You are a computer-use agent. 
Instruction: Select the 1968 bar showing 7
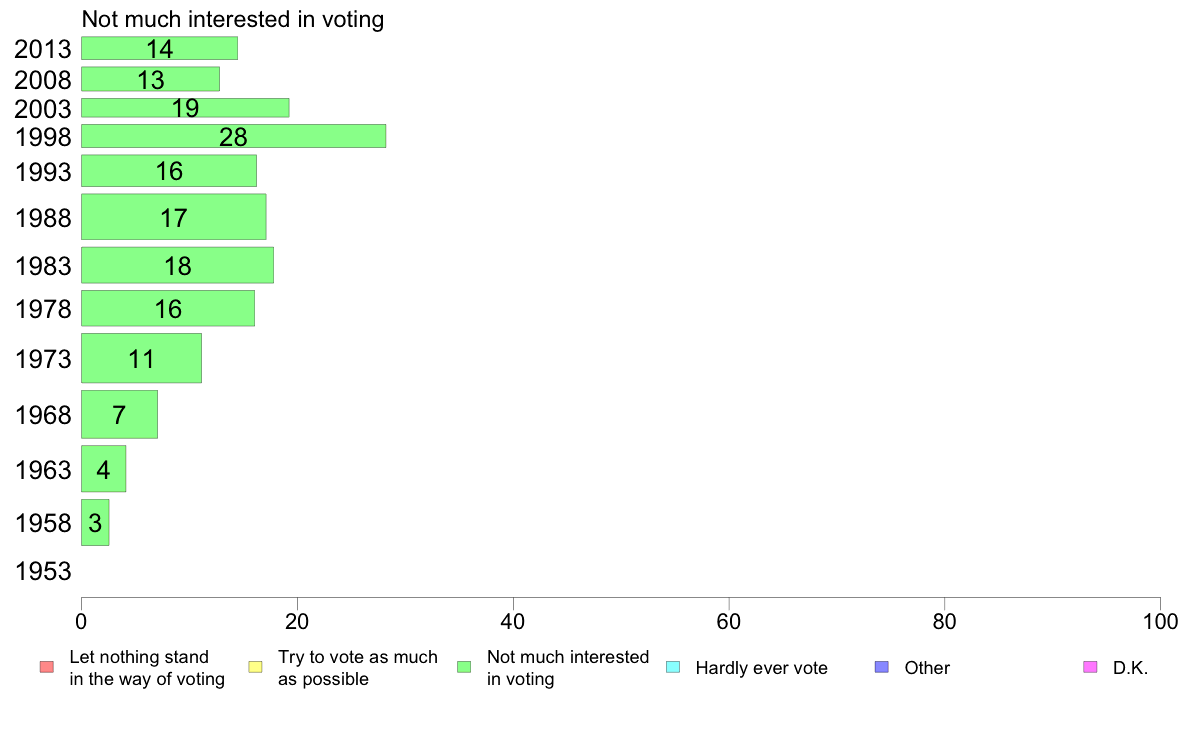coord(119,415)
